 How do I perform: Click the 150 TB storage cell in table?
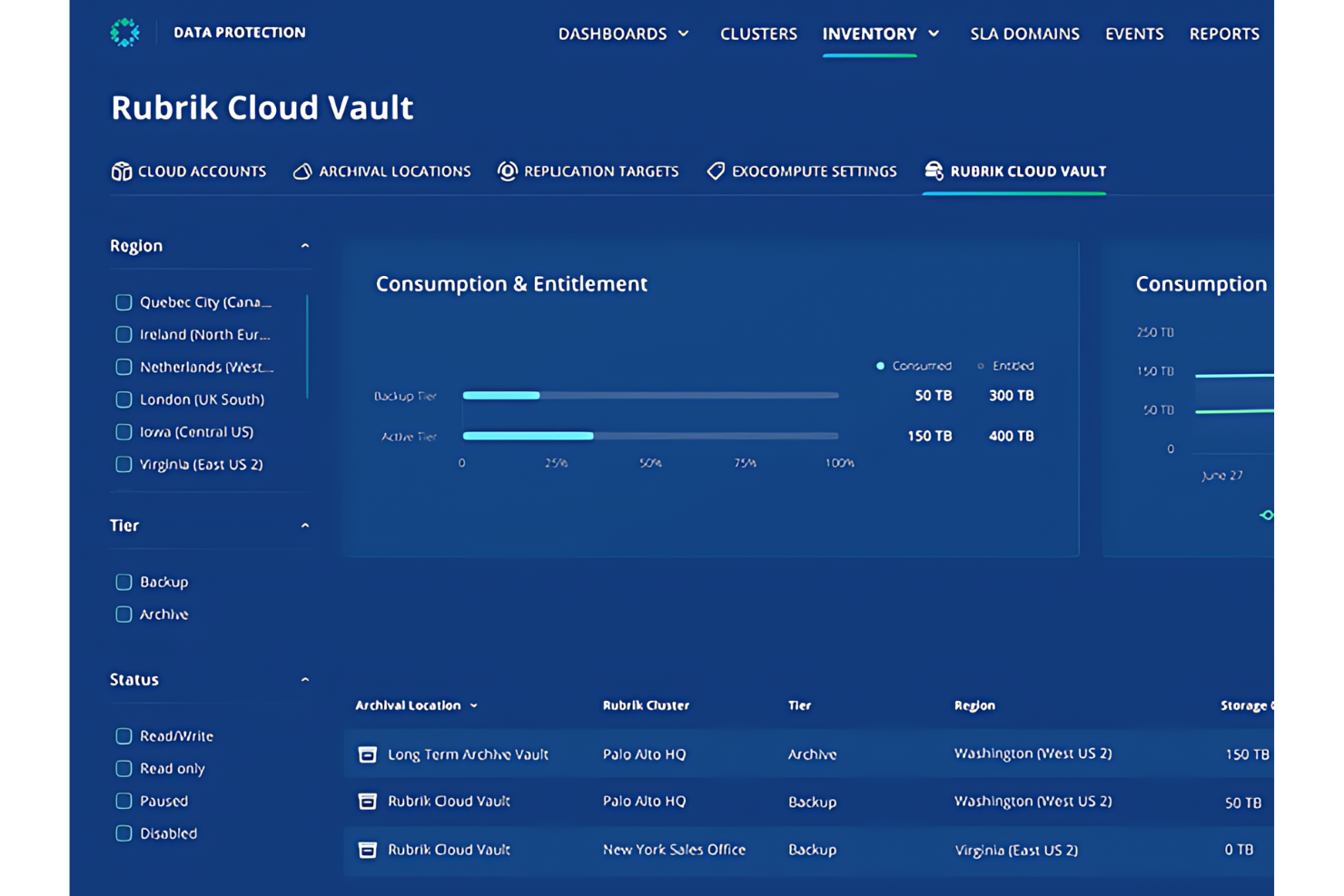1247,754
